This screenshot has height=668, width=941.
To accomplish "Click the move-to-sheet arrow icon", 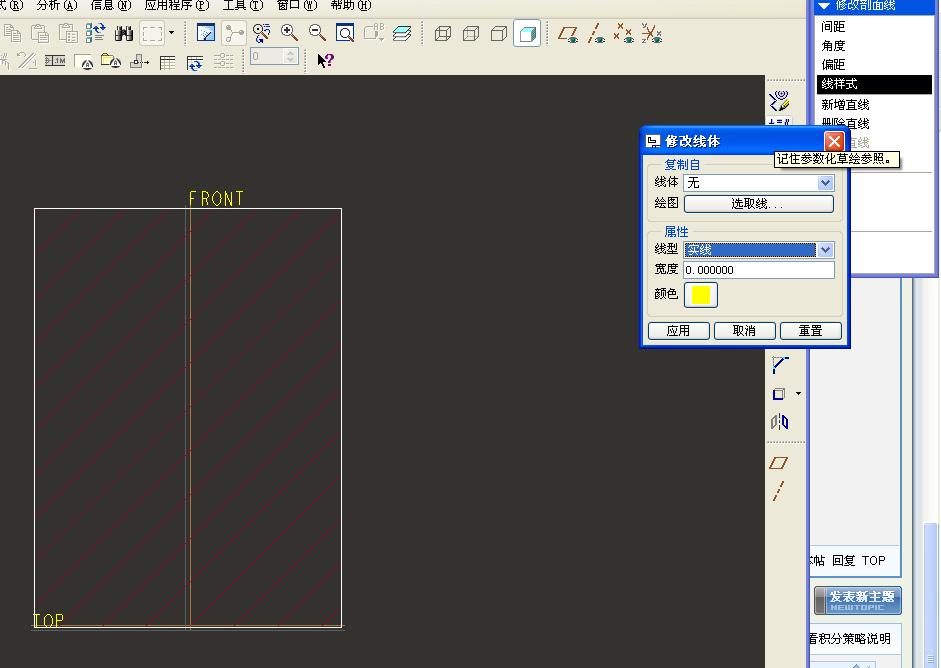I will click(x=139, y=61).
